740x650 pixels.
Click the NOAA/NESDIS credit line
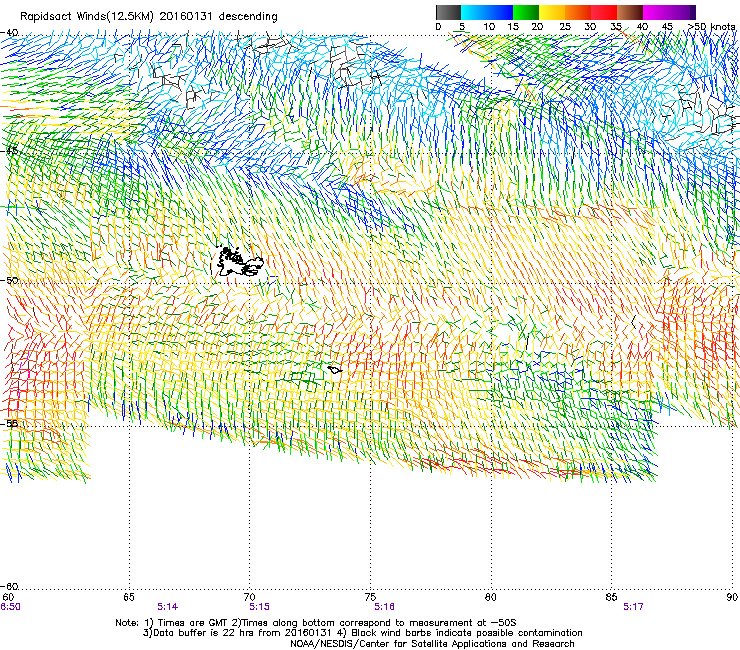point(432,644)
